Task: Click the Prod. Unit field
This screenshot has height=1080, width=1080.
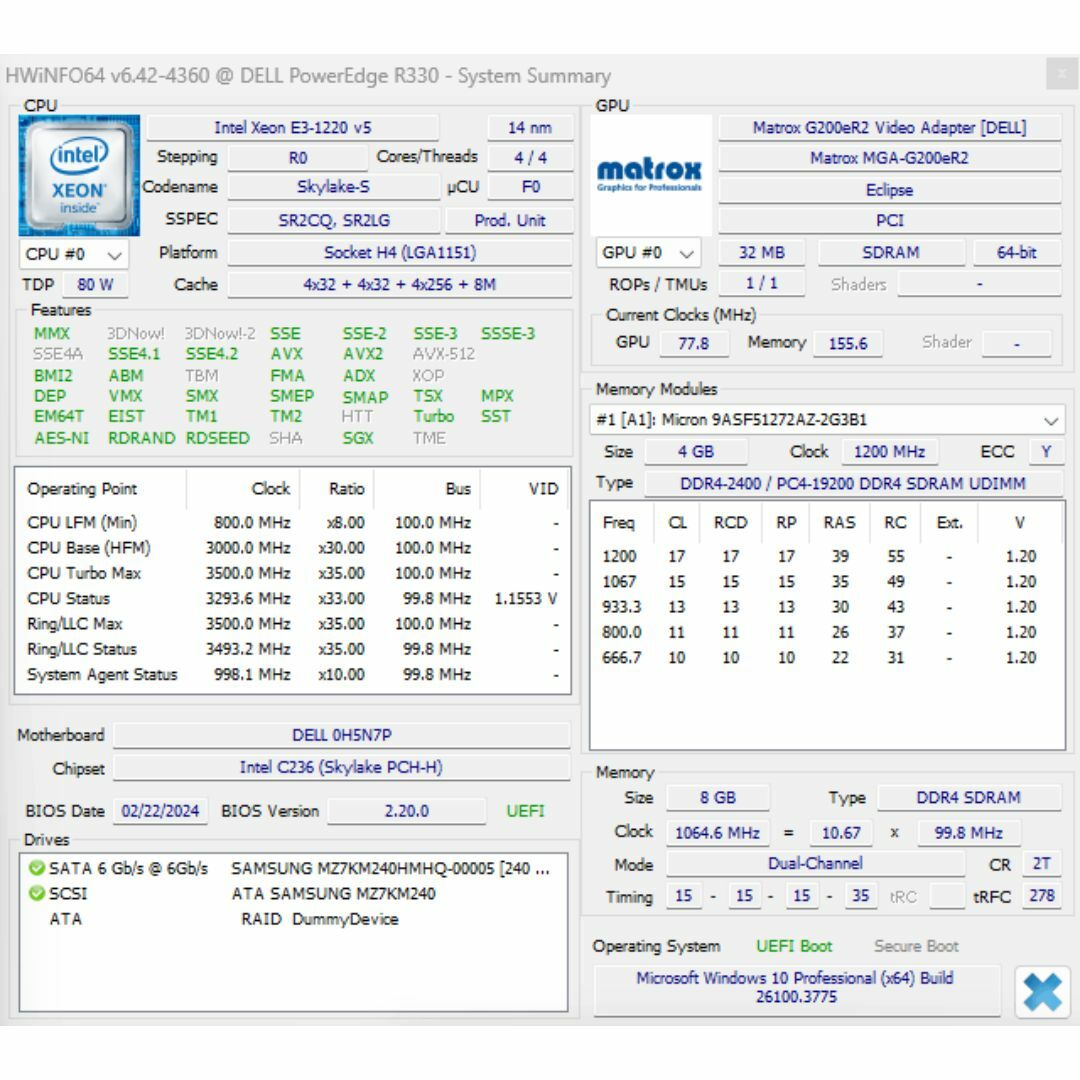Action: 510,220
